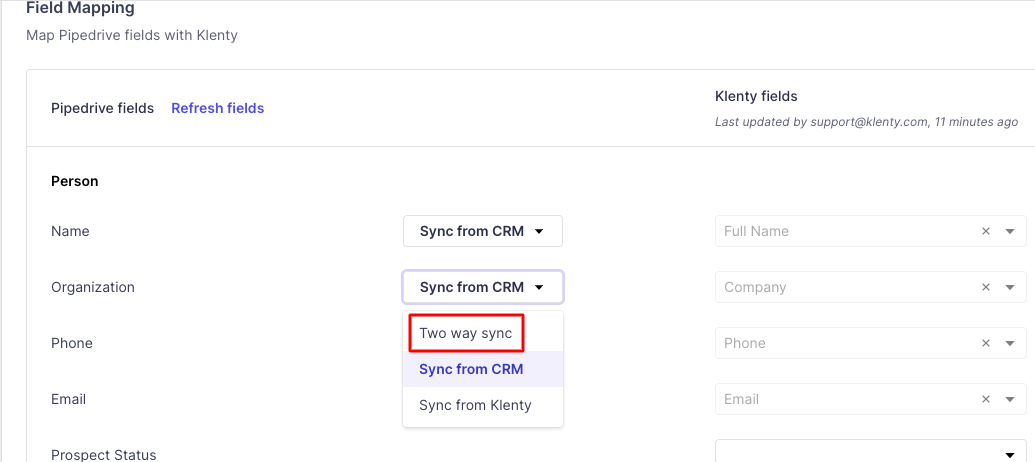Clear the Phone field selection
The image size is (1035, 462).
985,343
